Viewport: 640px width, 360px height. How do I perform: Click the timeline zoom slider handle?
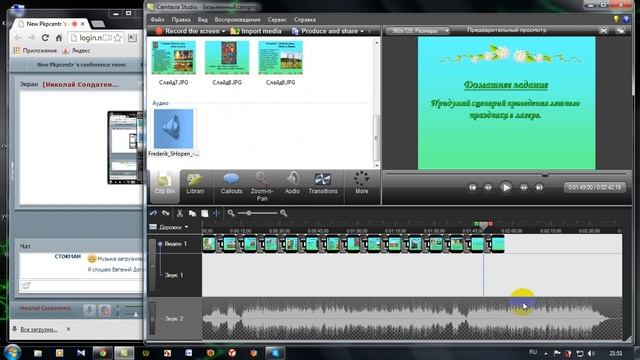tap(249, 213)
